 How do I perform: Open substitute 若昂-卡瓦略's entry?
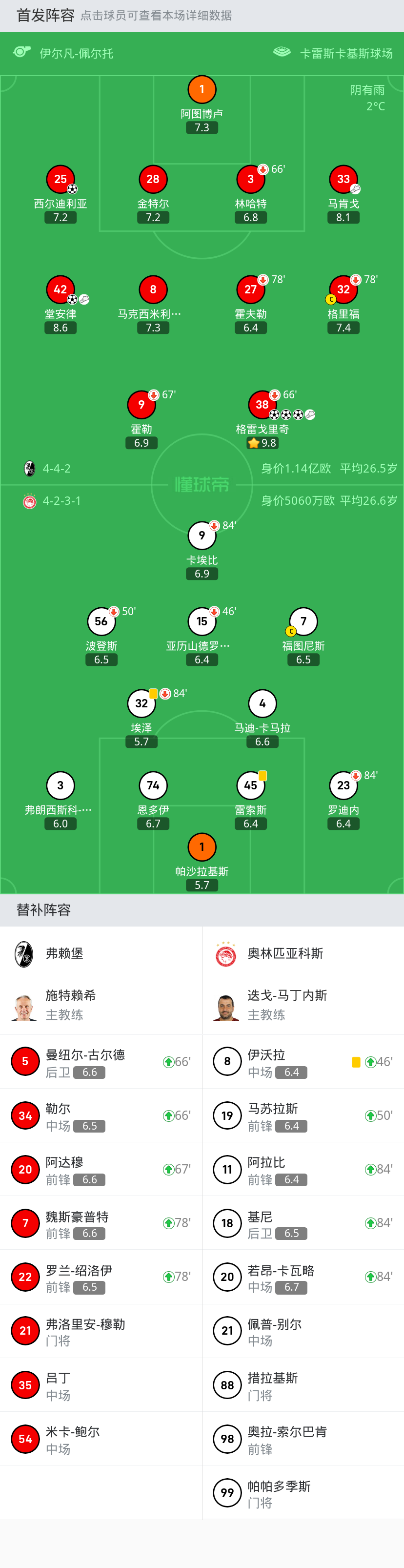point(303,1277)
